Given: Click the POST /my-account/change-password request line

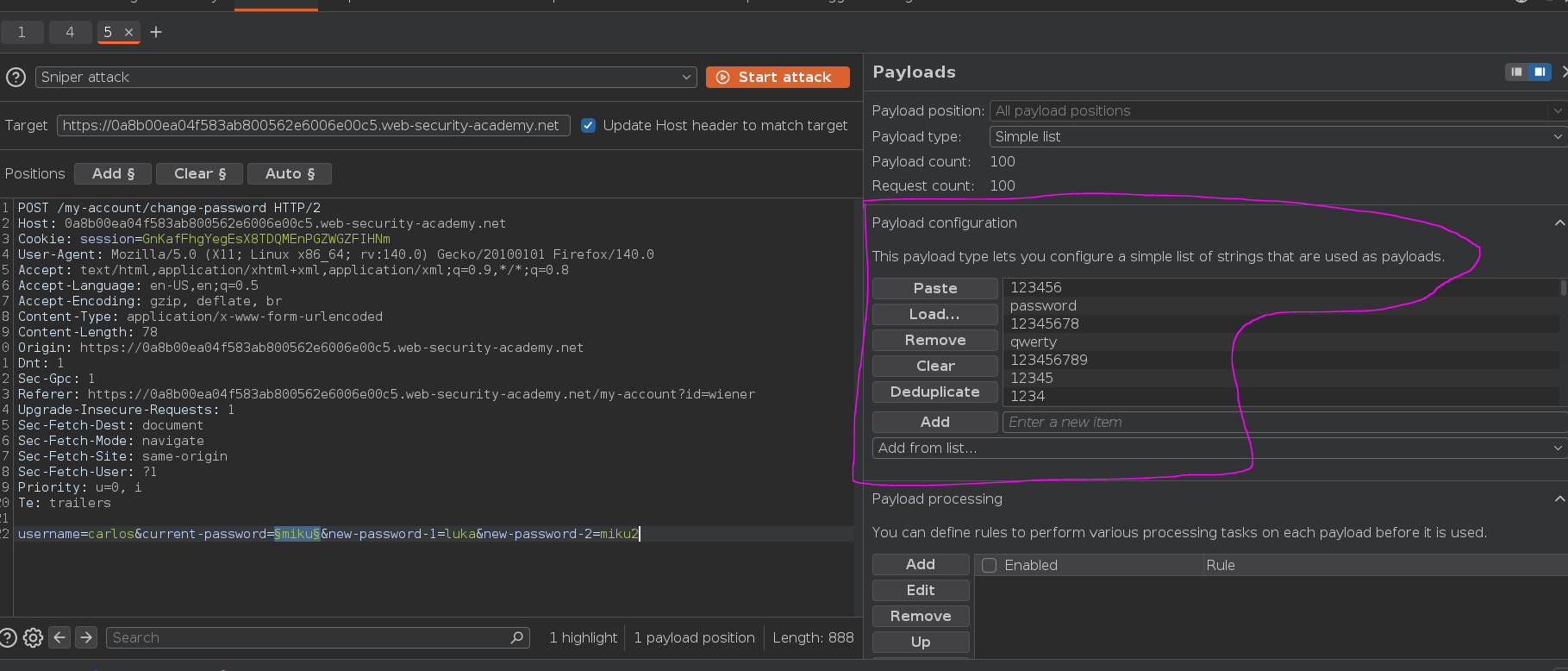Looking at the screenshot, I should pos(169,208).
